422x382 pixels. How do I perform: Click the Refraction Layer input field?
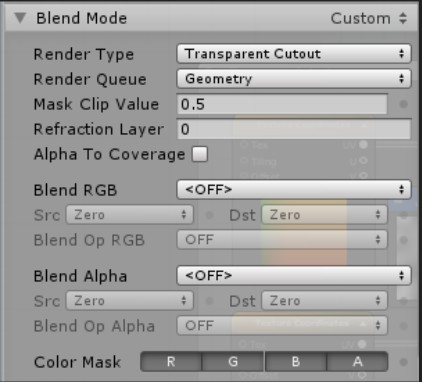coord(294,129)
